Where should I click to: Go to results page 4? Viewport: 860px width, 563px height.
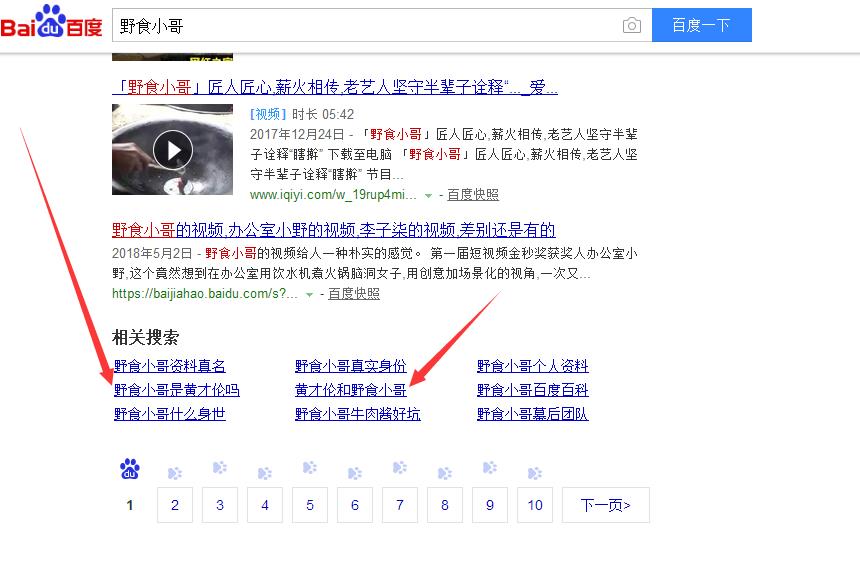[265, 505]
